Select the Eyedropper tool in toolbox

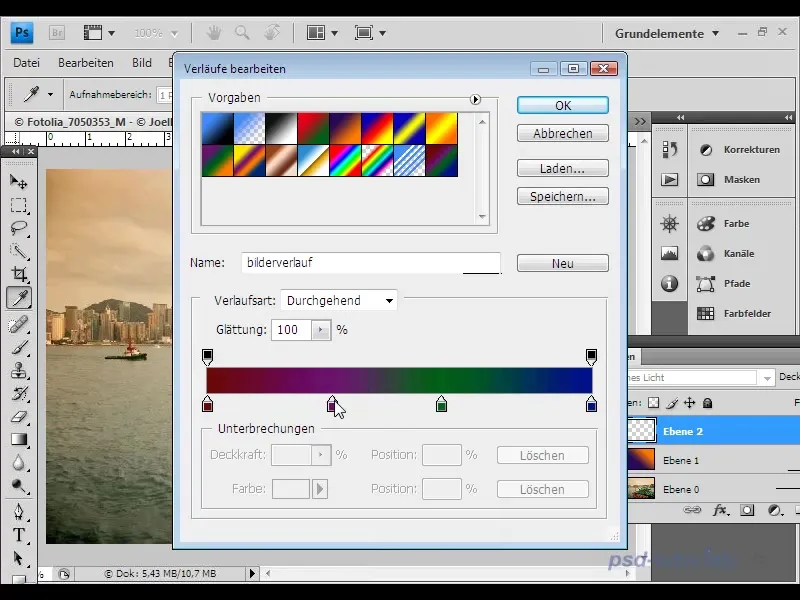19,297
